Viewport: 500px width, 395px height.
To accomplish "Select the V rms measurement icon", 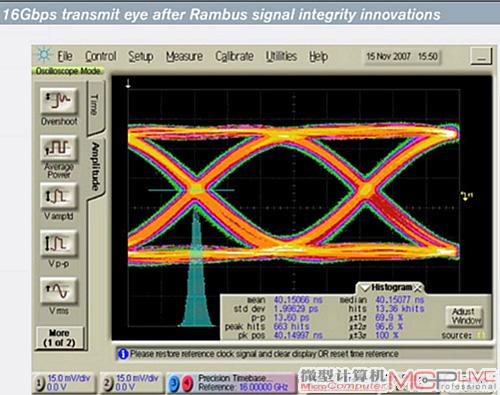I will pos(59,290).
